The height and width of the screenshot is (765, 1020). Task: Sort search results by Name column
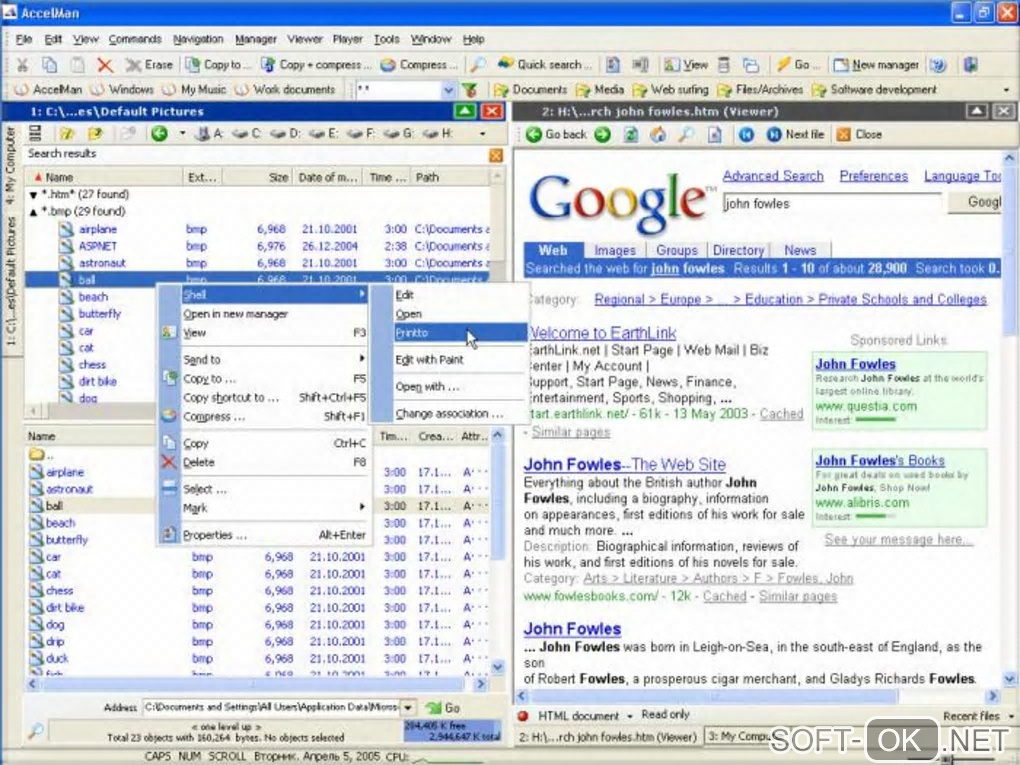pyautogui.click(x=104, y=177)
